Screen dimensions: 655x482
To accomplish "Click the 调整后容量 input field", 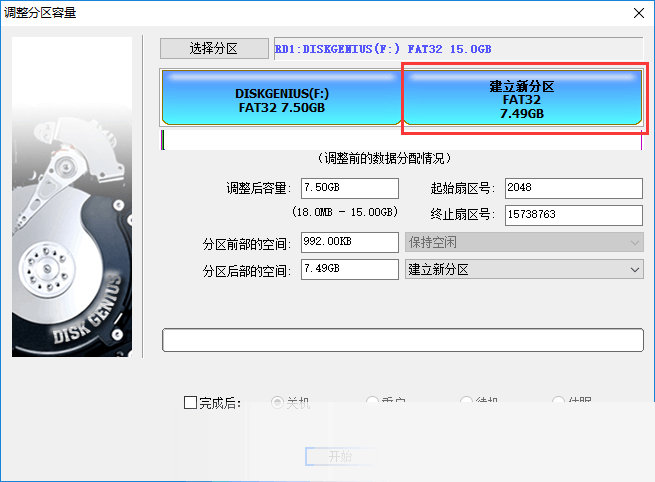I will tap(350, 188).
